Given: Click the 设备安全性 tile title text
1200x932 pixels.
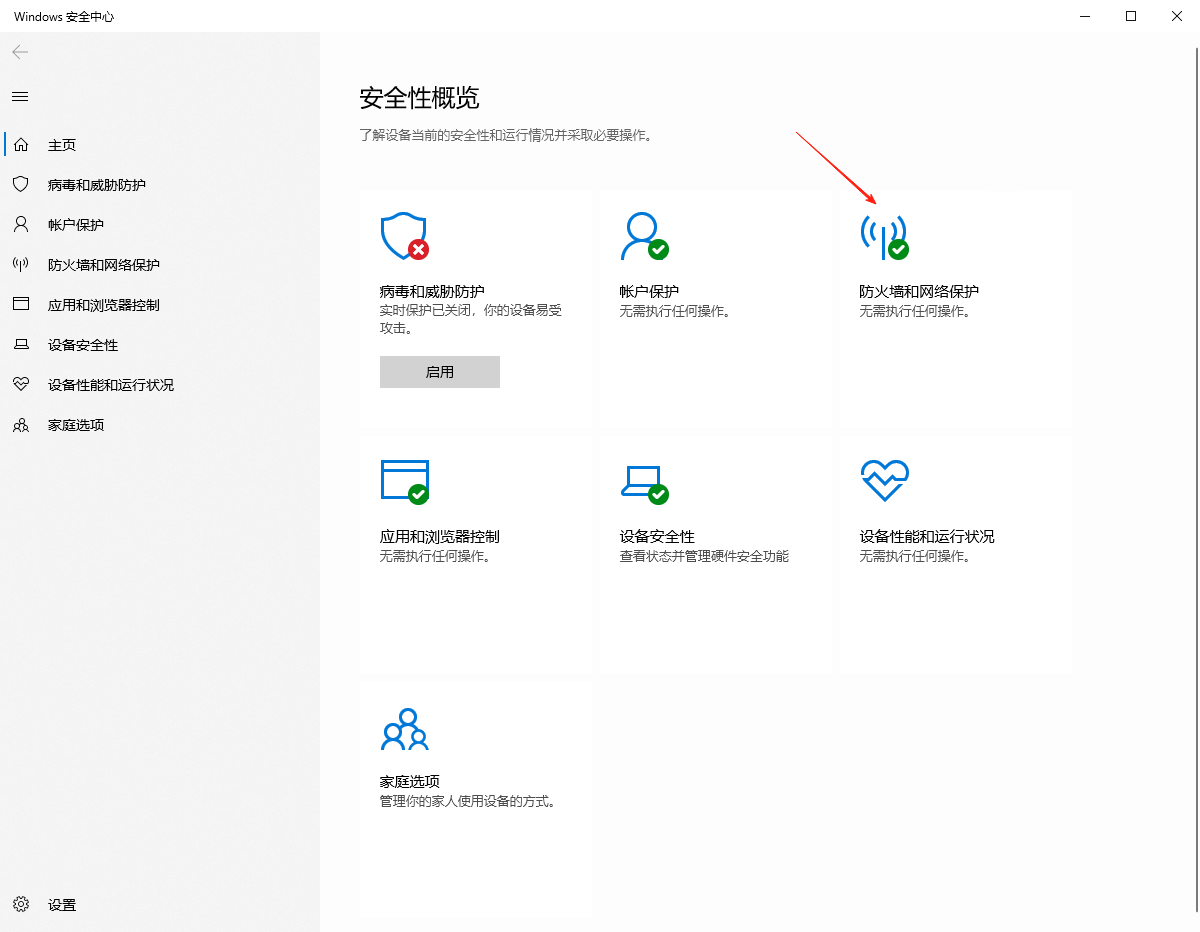Looking at the screenshot, I should [x=657, y=537].
